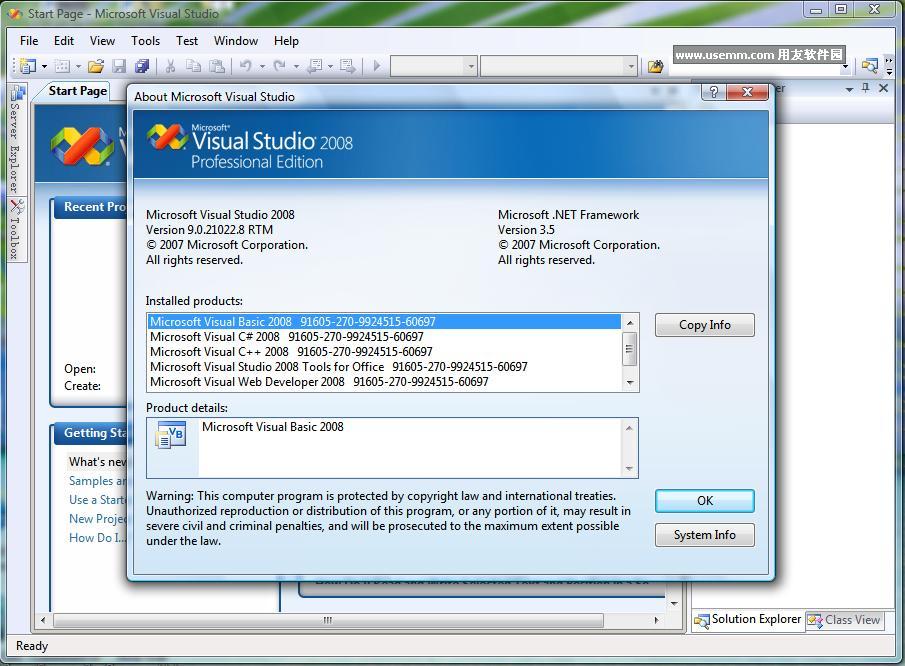
Task: Click the installed products list scroll-down arrow
Action: [x=630, y=383]
